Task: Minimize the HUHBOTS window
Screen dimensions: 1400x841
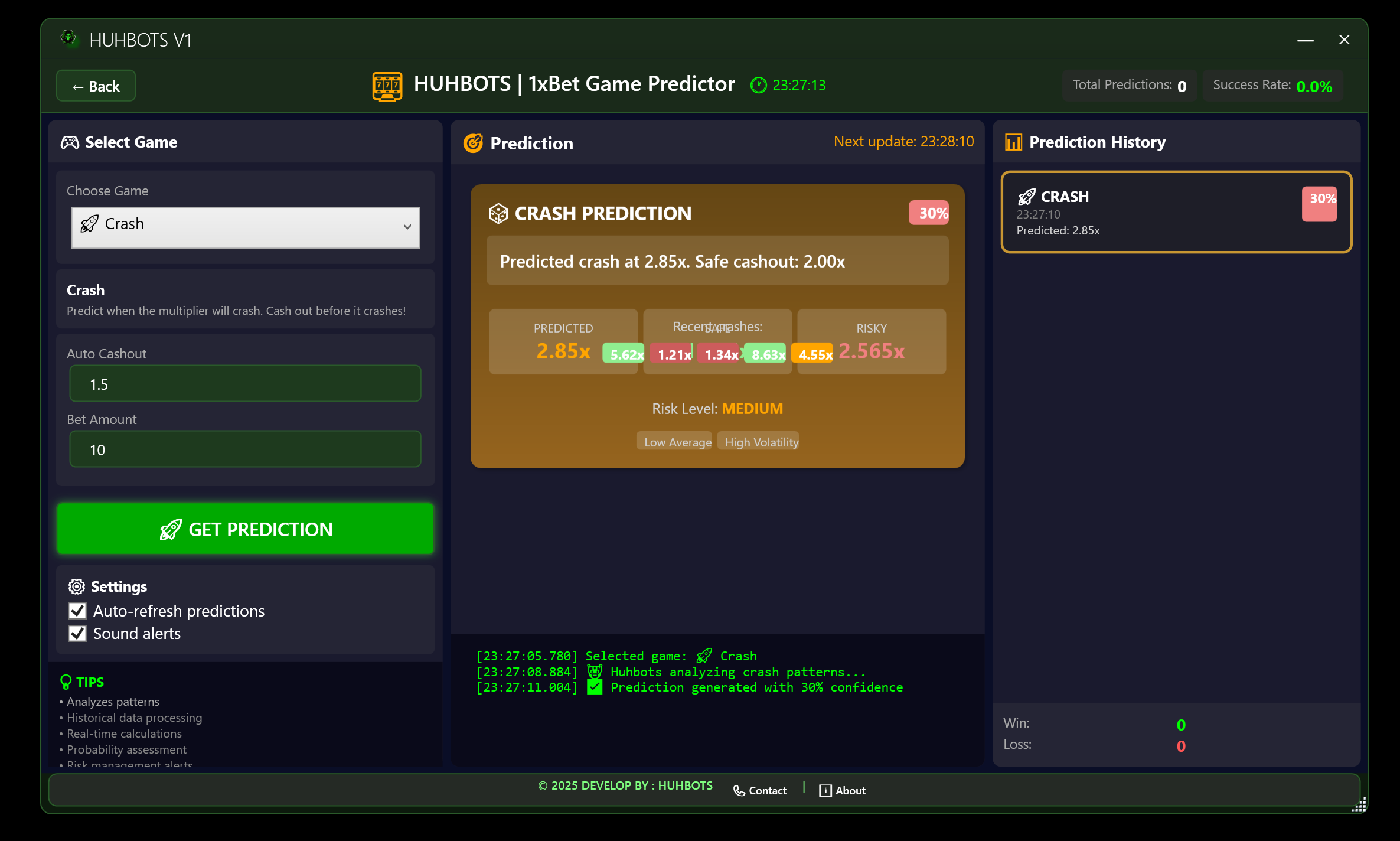Action: [1306, 40]
